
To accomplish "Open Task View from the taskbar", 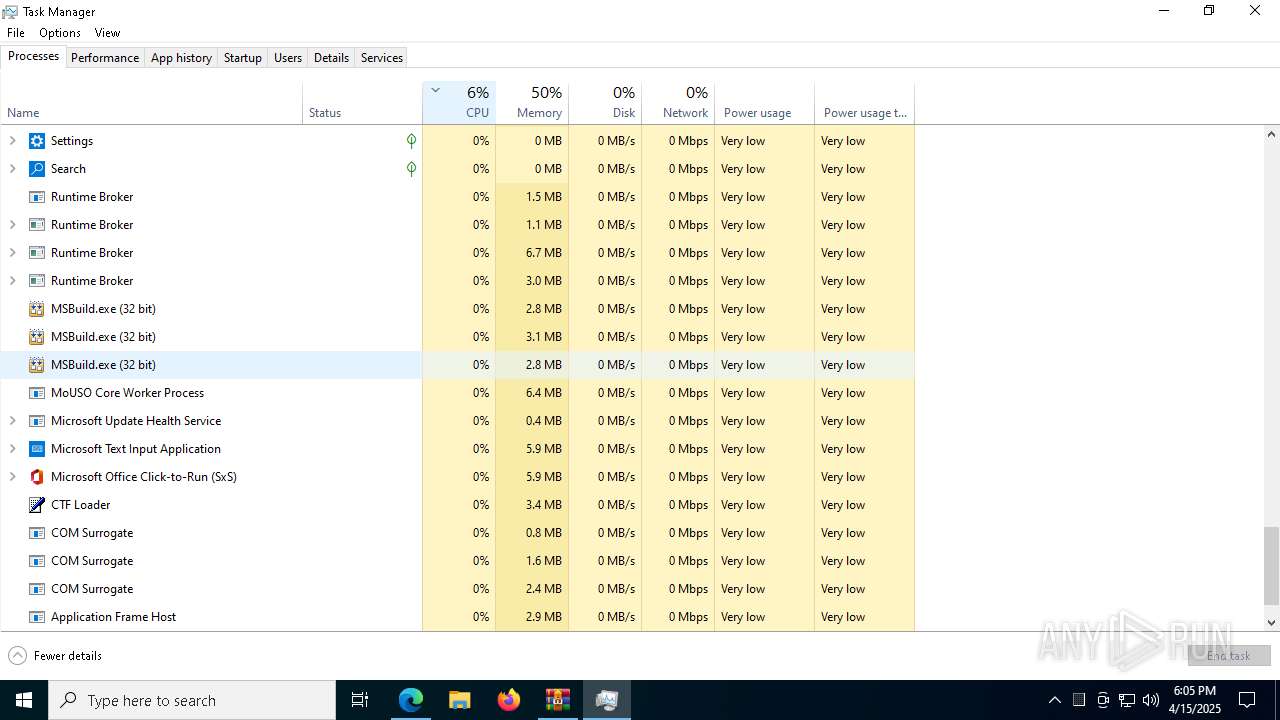I will [x=360, y=700].
